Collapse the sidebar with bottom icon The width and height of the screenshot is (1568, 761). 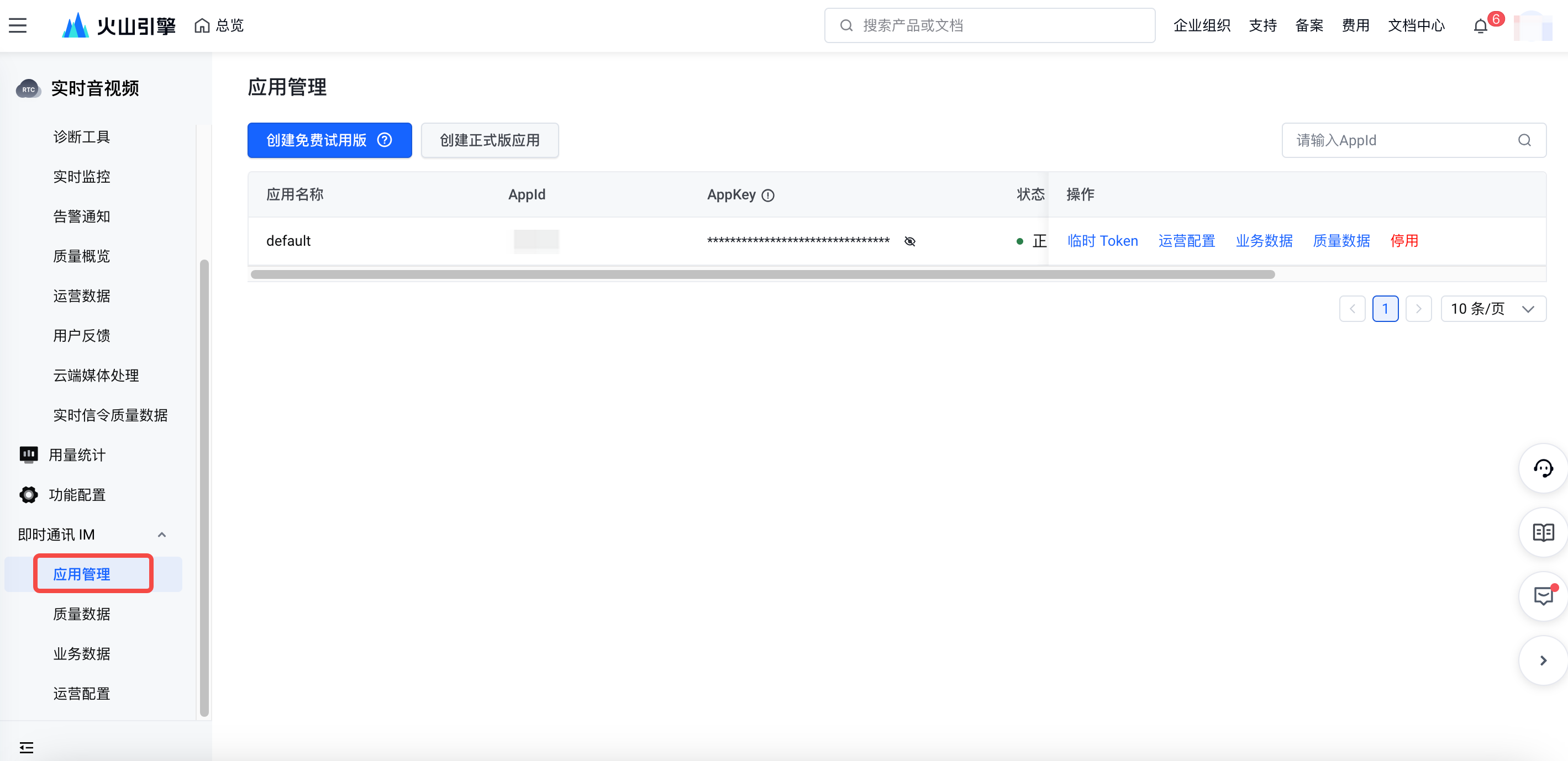click(26, 748)
